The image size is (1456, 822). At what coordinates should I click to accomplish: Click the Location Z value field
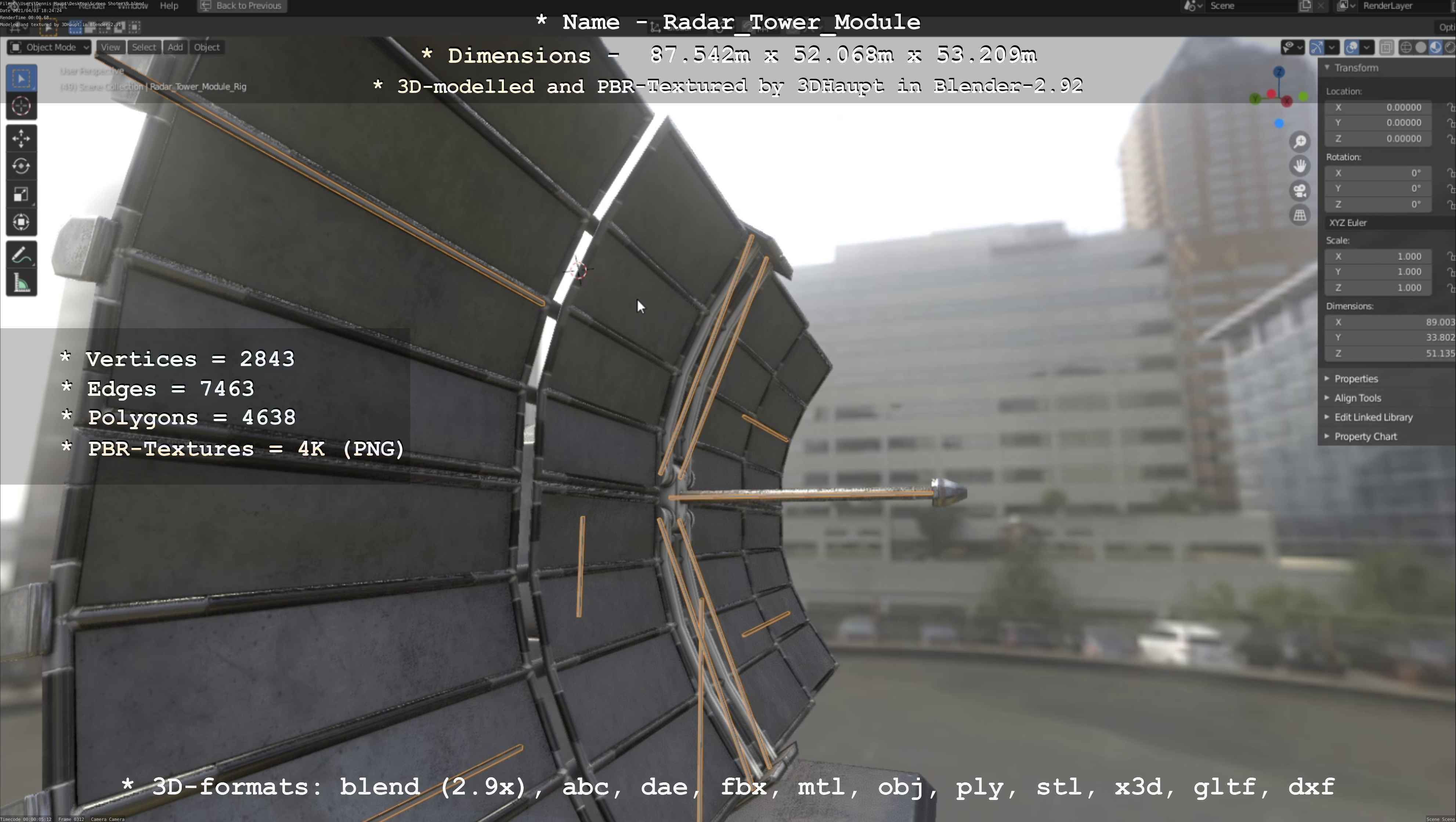[1379, 138]
